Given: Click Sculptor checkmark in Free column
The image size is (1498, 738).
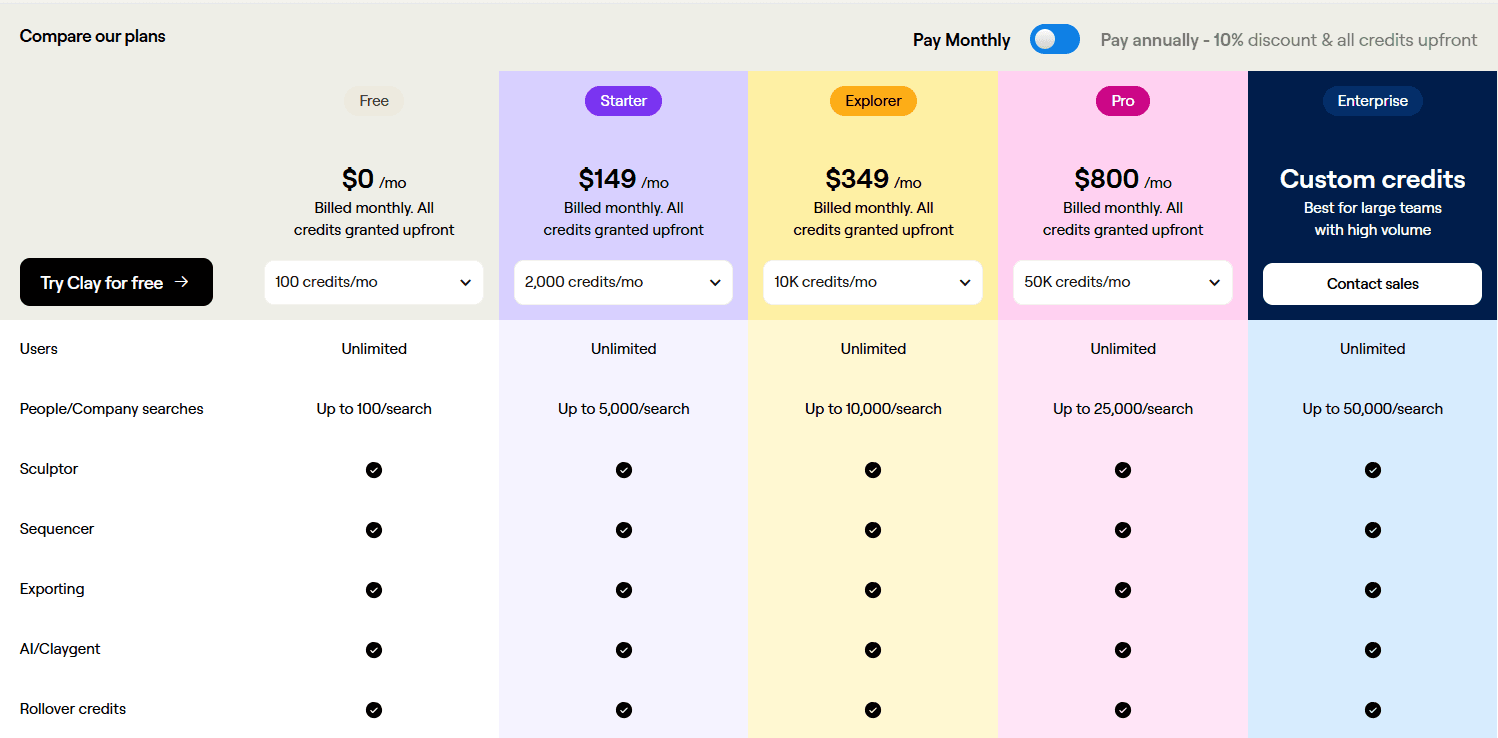Looking at the screenshot, I should coord(374,470).
